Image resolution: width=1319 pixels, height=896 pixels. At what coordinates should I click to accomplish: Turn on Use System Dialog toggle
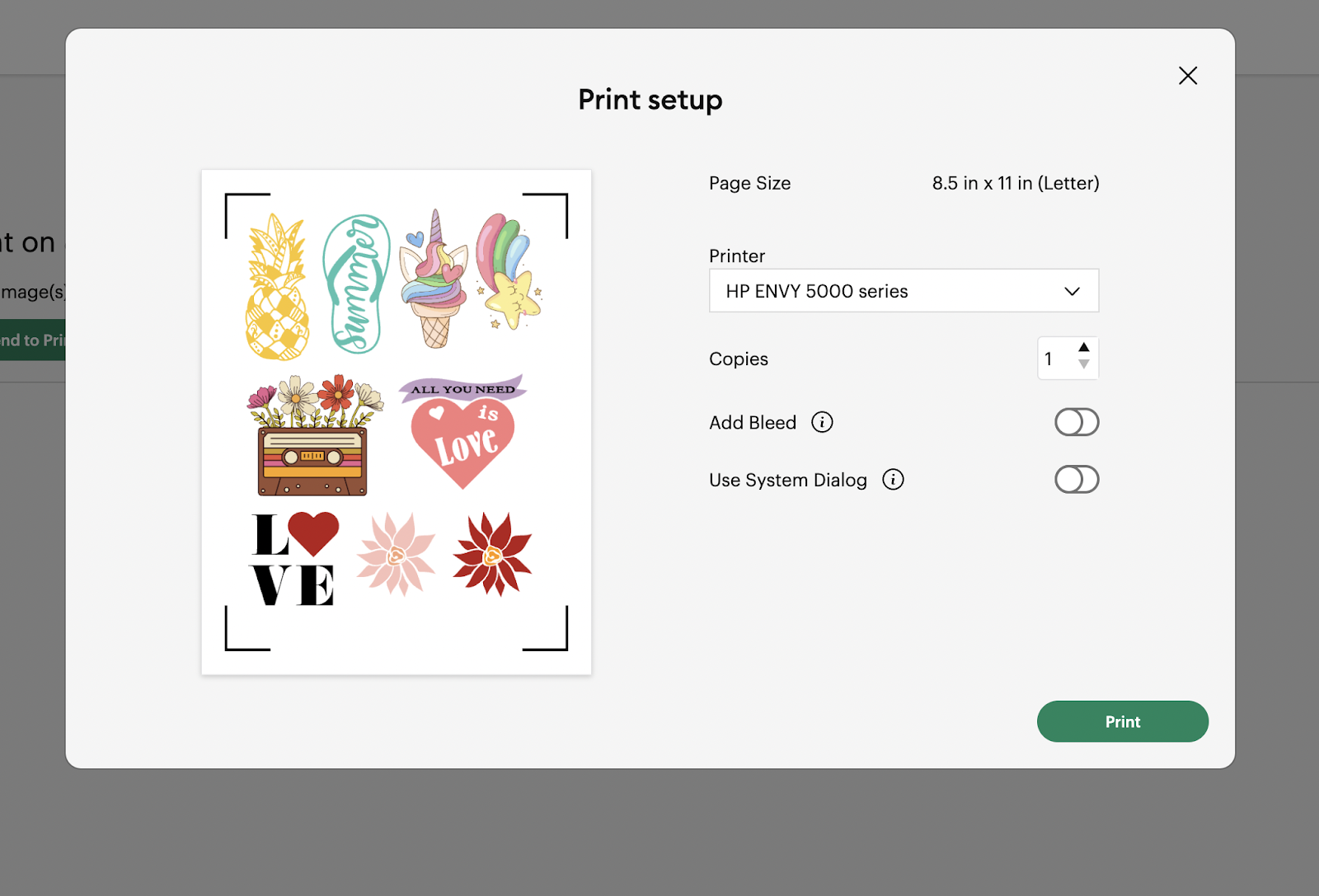pyautogui.click(x=1076, y=480)
